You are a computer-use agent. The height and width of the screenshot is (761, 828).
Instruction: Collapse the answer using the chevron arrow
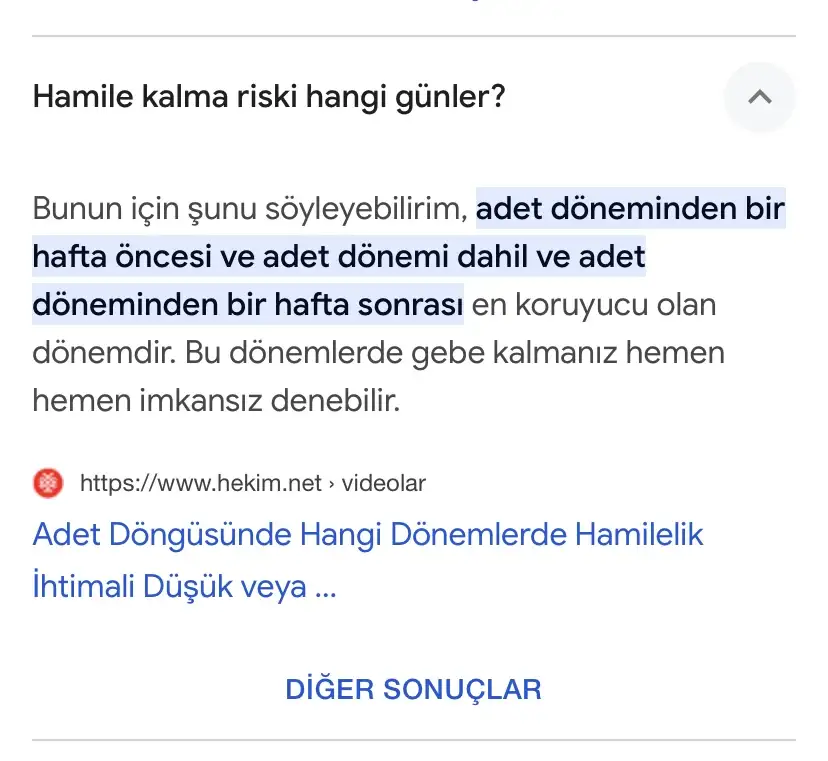point(759,97)
